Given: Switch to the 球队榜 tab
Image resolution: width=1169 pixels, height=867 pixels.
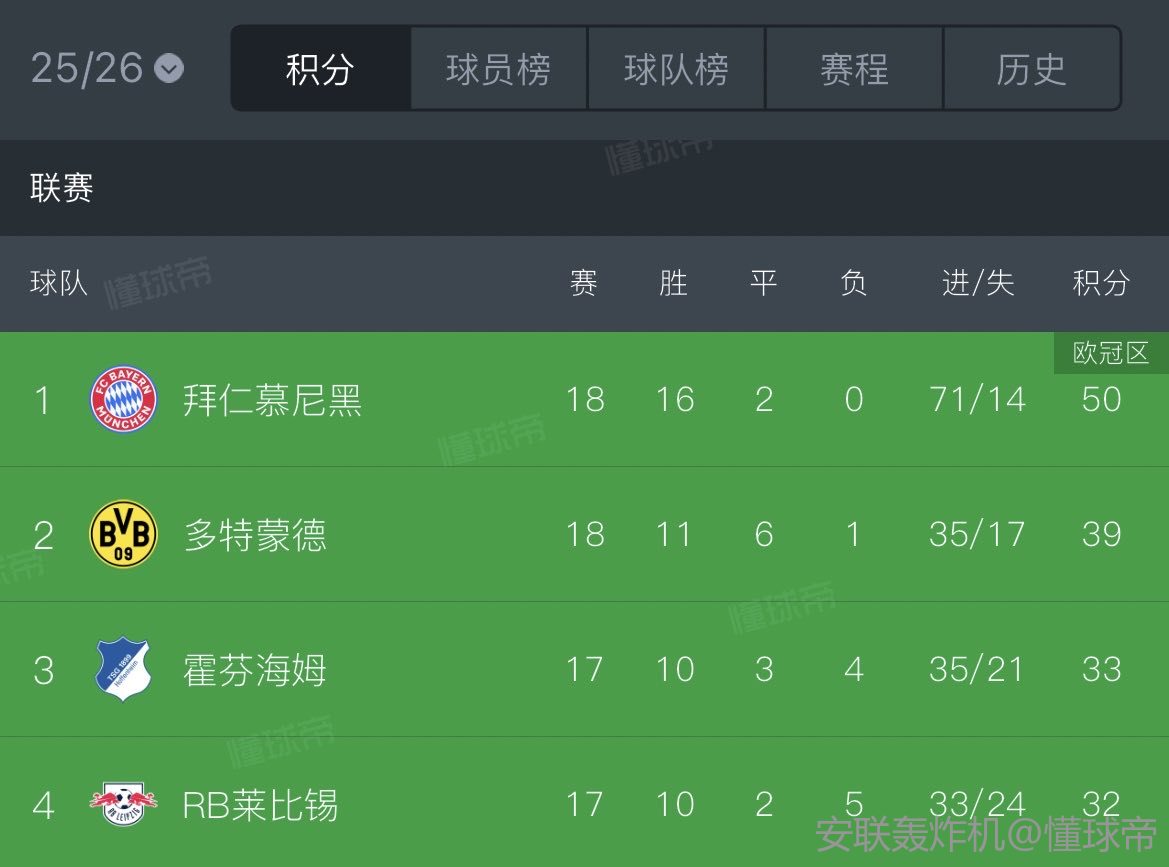Looking at the screenshot, I should click(x=676, y=69).
